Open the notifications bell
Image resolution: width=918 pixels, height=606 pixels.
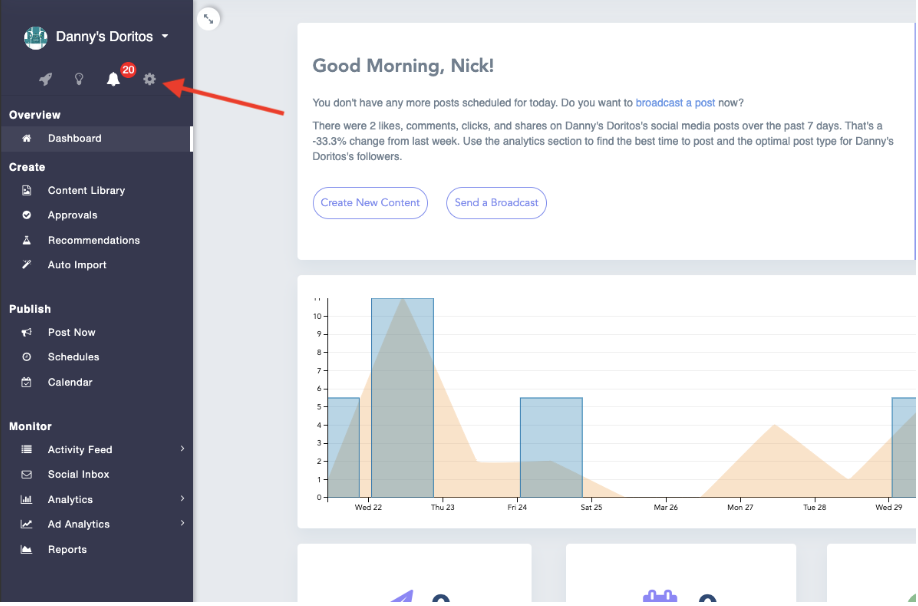pos(113,80)
